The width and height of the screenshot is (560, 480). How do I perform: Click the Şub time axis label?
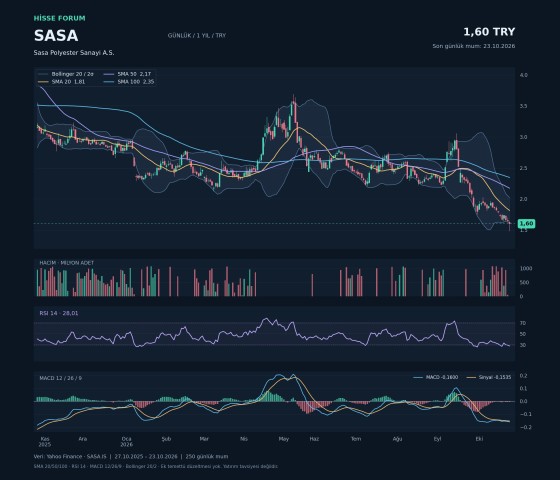click(166, 439)
